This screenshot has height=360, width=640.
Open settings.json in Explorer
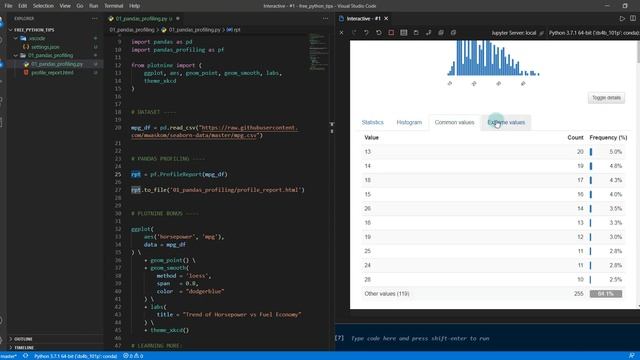click(45, 47)
